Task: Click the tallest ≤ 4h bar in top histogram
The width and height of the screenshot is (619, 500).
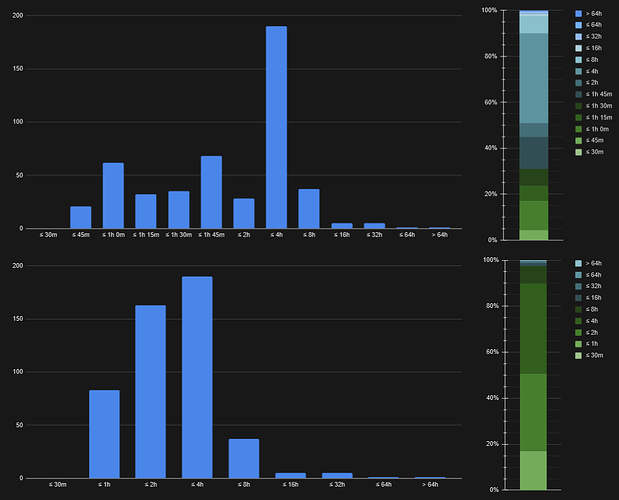Action: click(x=276, y=127)
